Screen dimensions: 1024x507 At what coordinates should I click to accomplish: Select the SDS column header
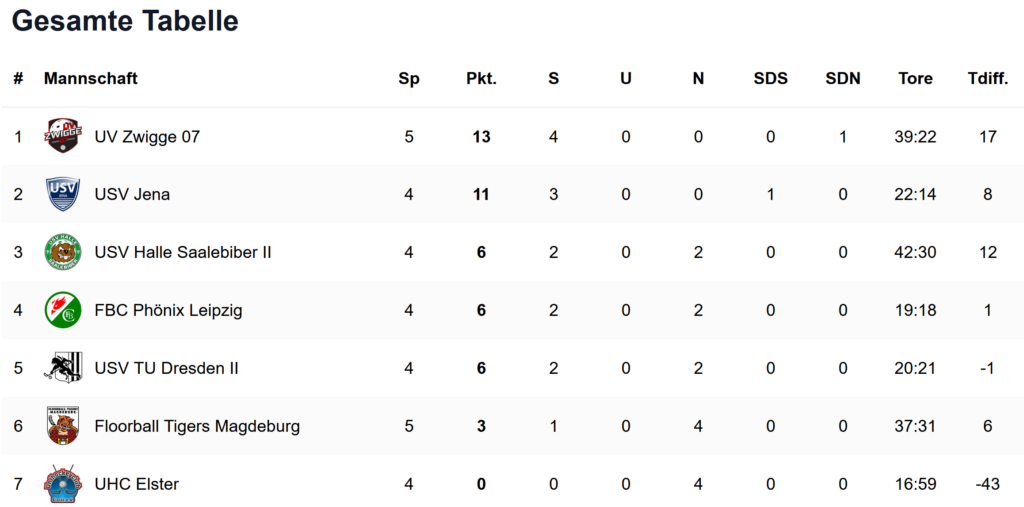pyautogui.click(x=771, y=79)
